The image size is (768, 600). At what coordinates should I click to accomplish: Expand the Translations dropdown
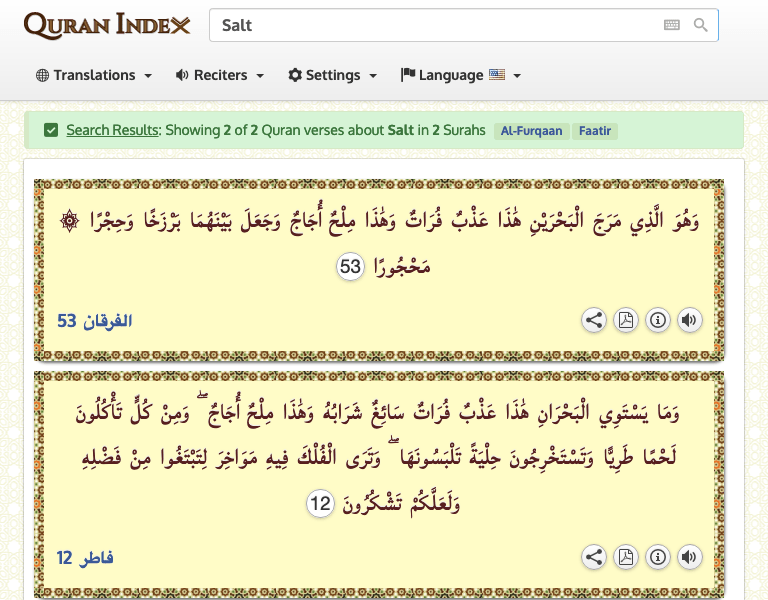(x=93, y=75)
